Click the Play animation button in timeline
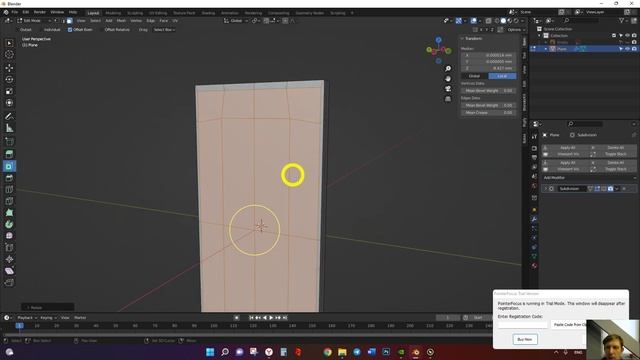 (x=271, y=318)
